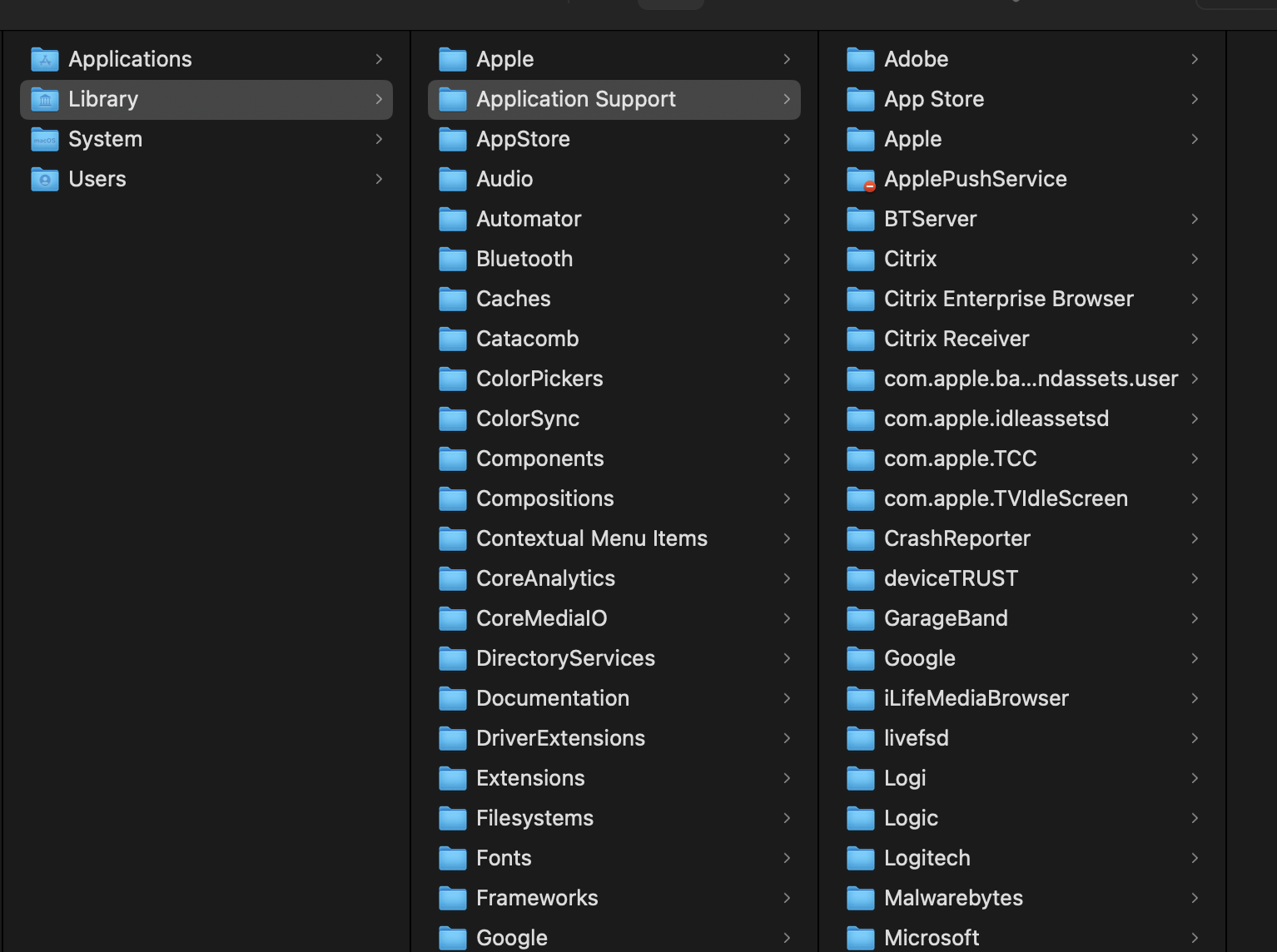Expand the Users folder chevron
Viewport: 1277px width, 952px height.
(379, 179)
